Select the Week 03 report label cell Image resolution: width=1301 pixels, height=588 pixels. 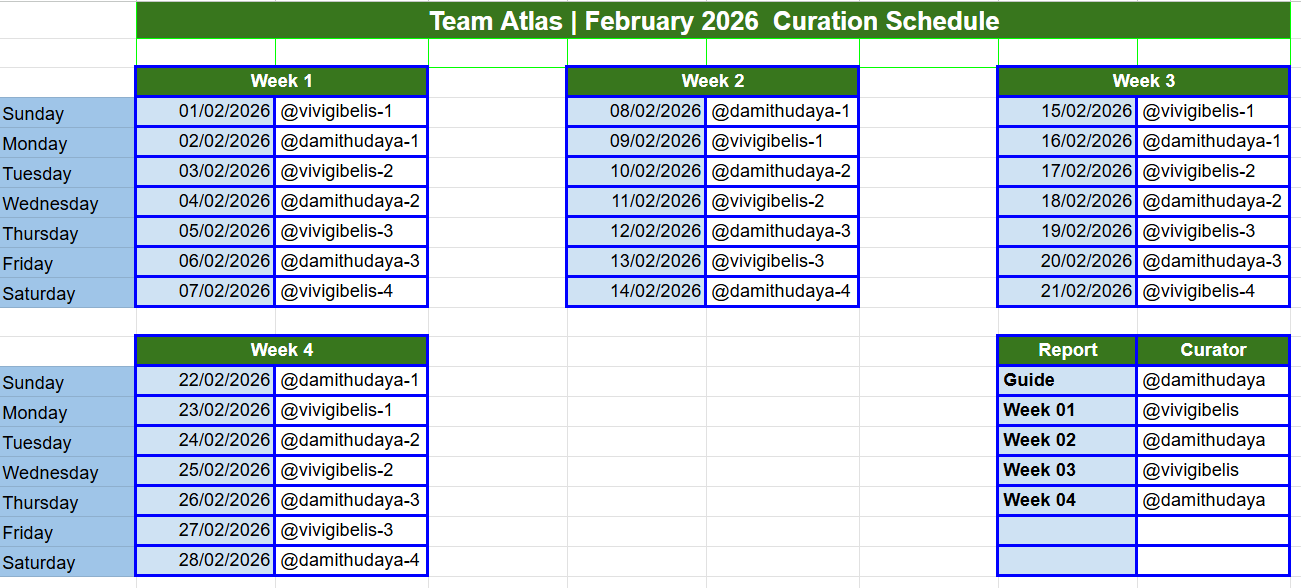1067,470
